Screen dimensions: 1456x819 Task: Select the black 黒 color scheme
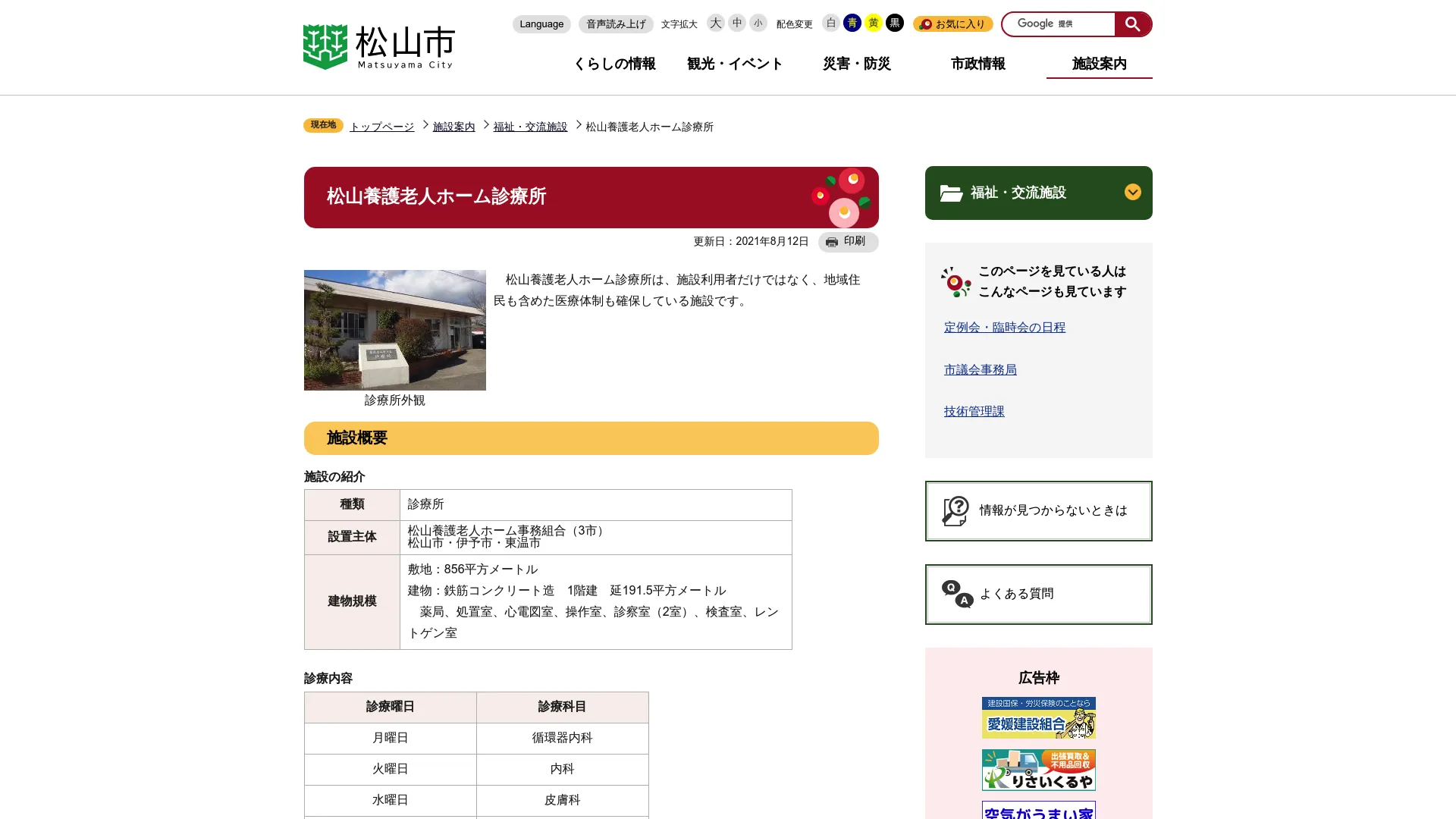point(894,23)
